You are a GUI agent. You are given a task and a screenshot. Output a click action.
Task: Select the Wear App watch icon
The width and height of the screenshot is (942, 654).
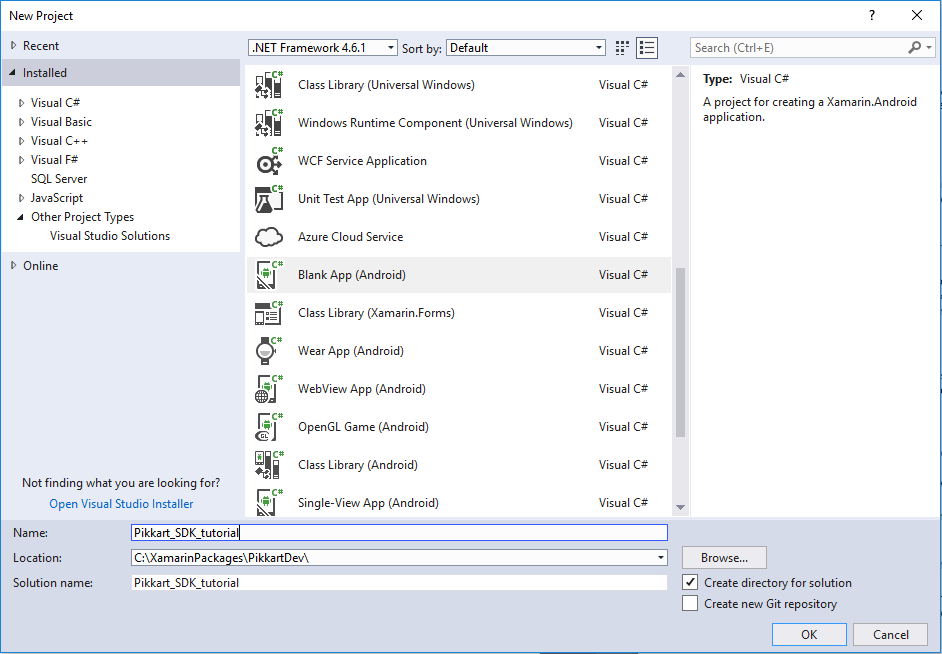click(269, 351)
